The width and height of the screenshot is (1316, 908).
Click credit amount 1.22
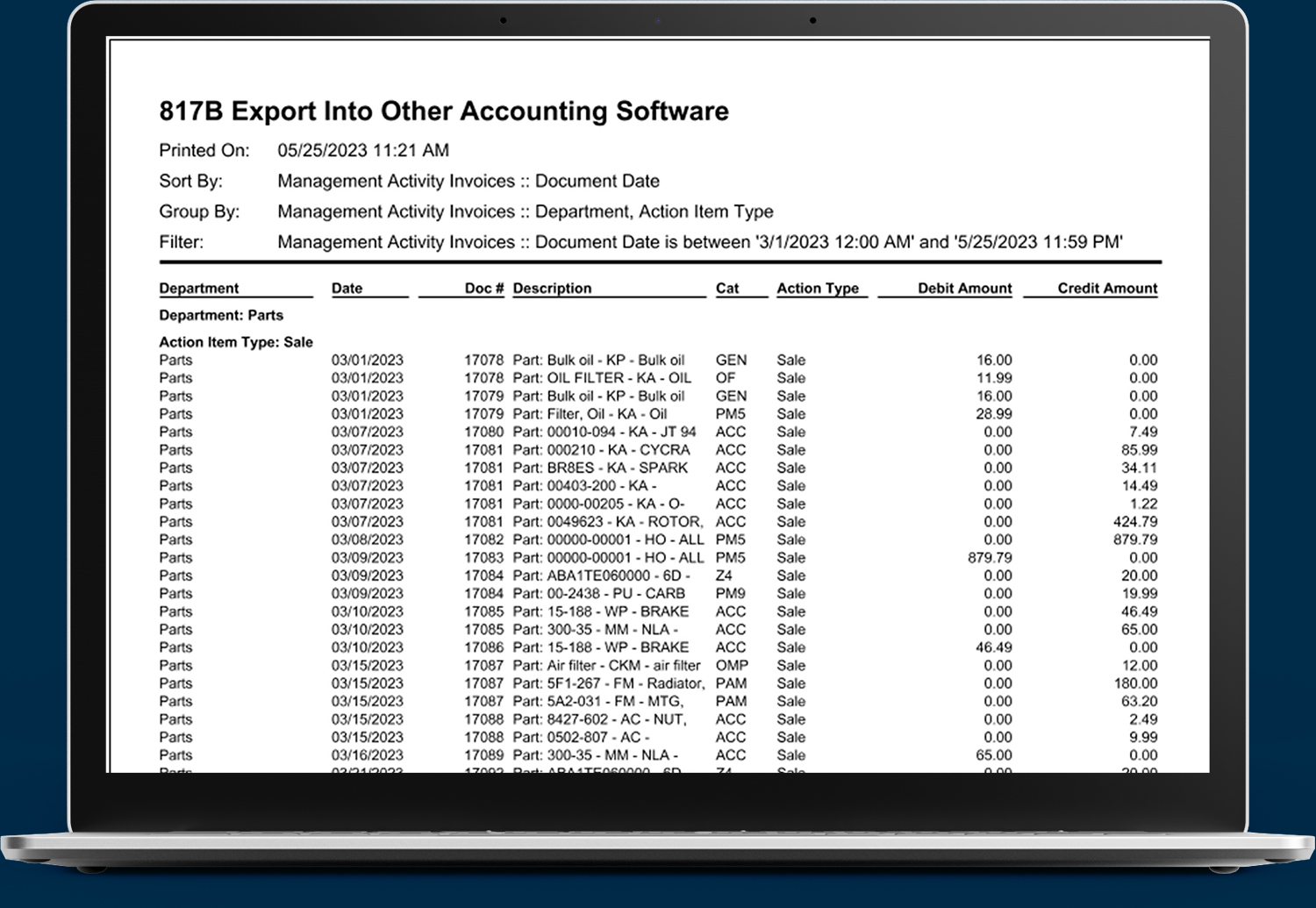pyautogui.click(x=1144, y=504)
